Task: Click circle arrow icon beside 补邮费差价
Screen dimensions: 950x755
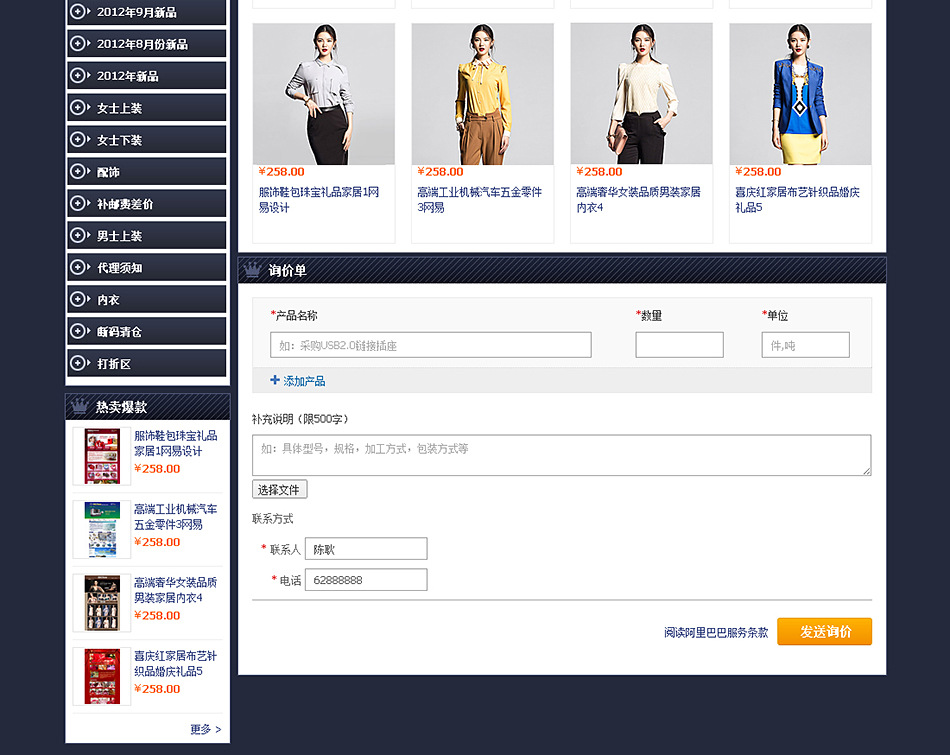Action: pos(79,204)
